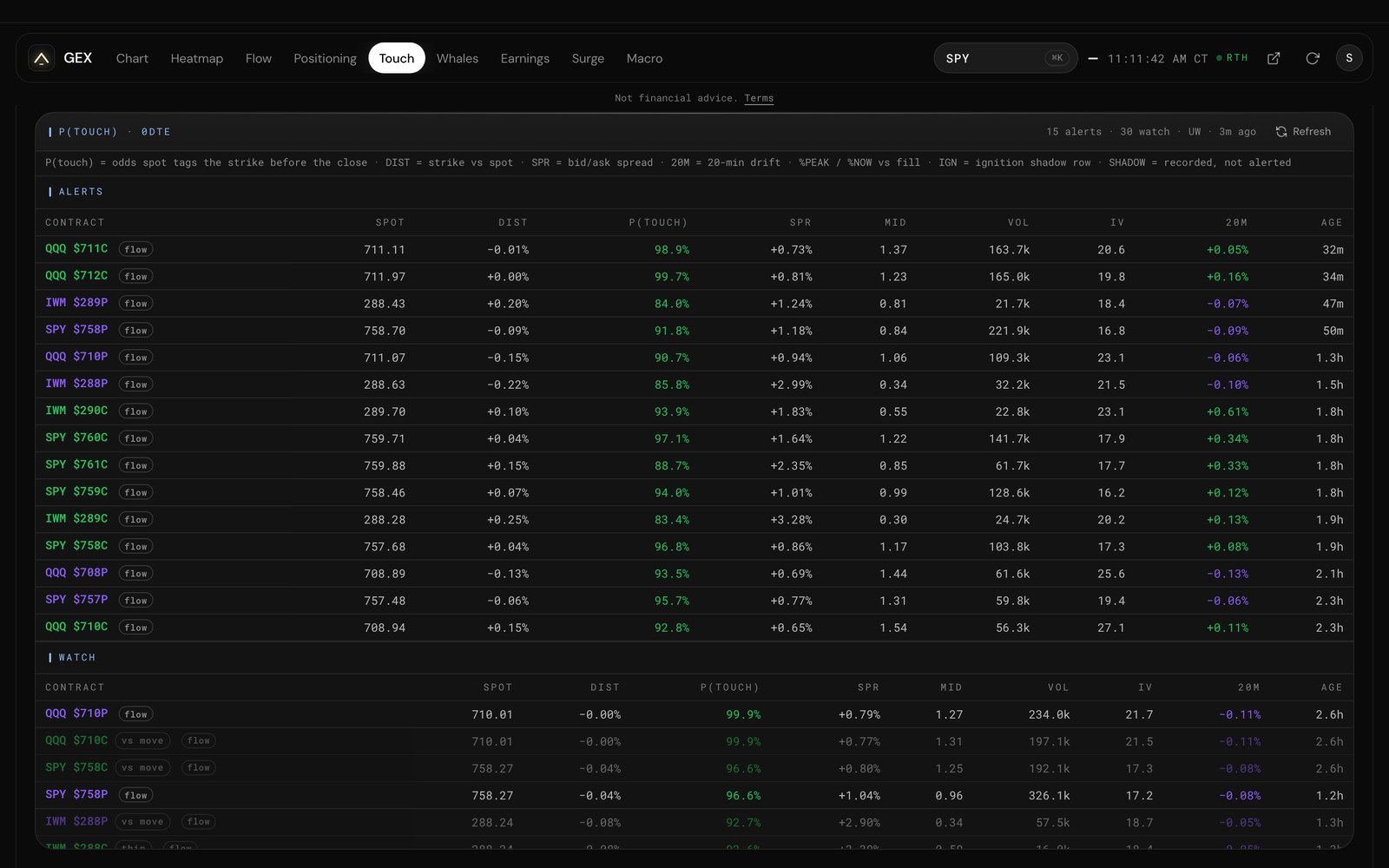This screenshot has width=1389, height=868.
Task: Select the SPY $758C alert contract
Action: 76,545
